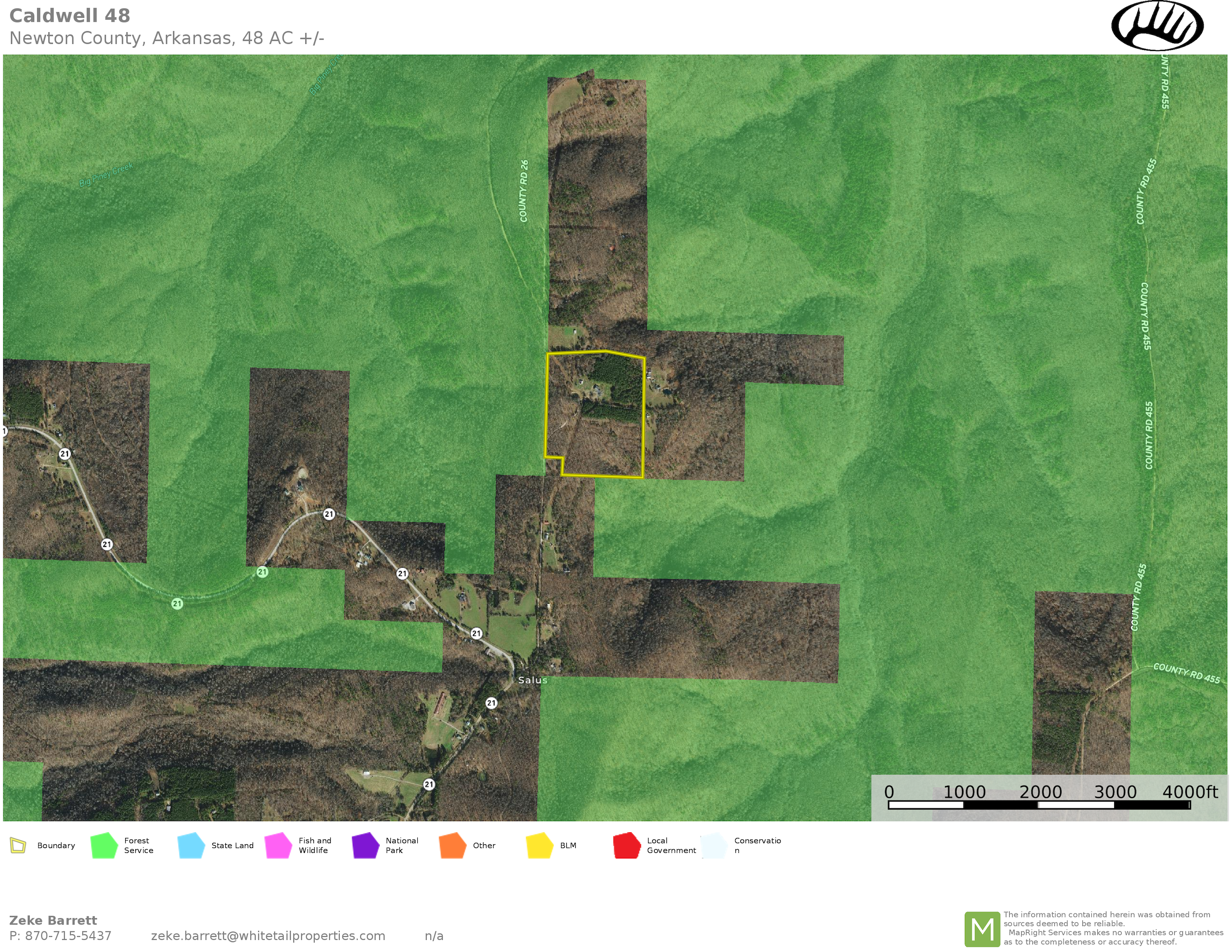The height and width of the screenshot is (952, 1232).
Task: Click the Salus town label
Action: 533,680
